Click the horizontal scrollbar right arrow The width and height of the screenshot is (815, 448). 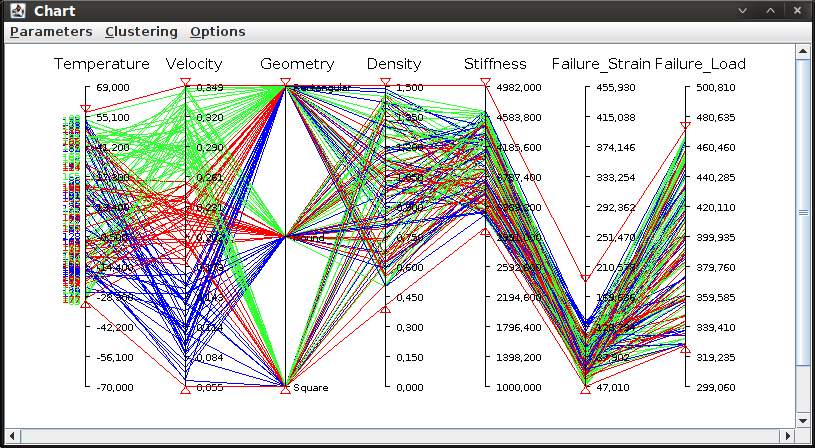[x=788, y=435]
